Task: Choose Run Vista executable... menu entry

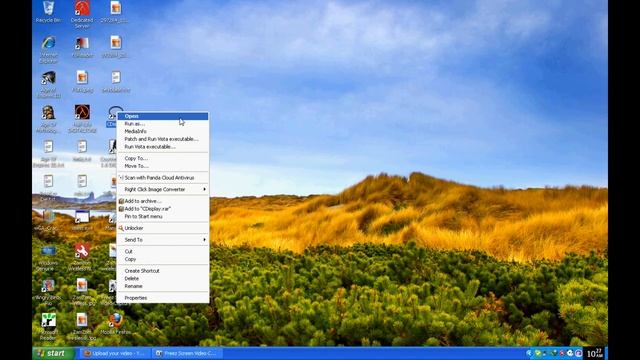Action: click(163, 147)
